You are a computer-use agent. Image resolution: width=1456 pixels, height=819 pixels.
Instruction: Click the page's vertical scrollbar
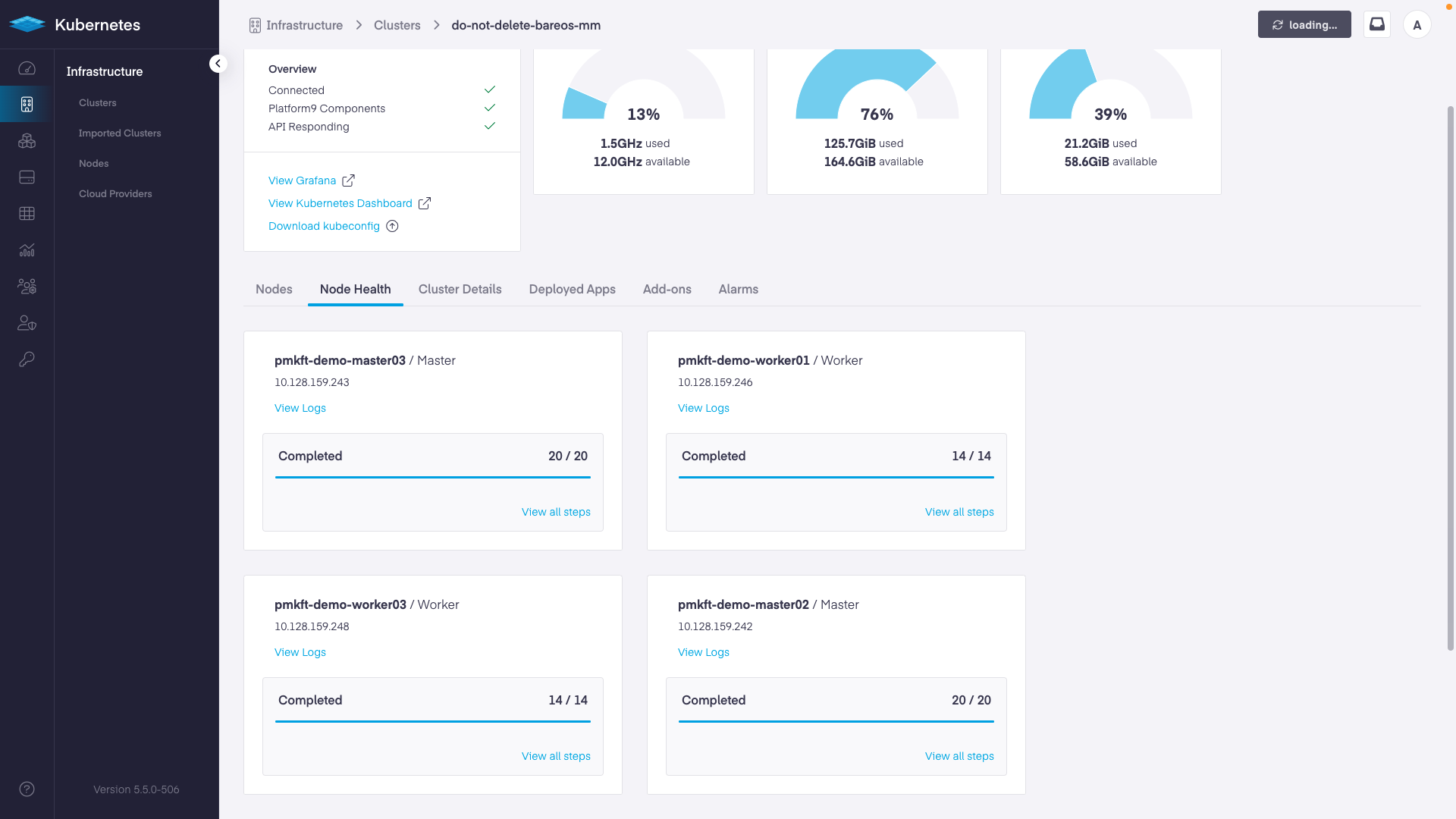(x=1450, y=379)
